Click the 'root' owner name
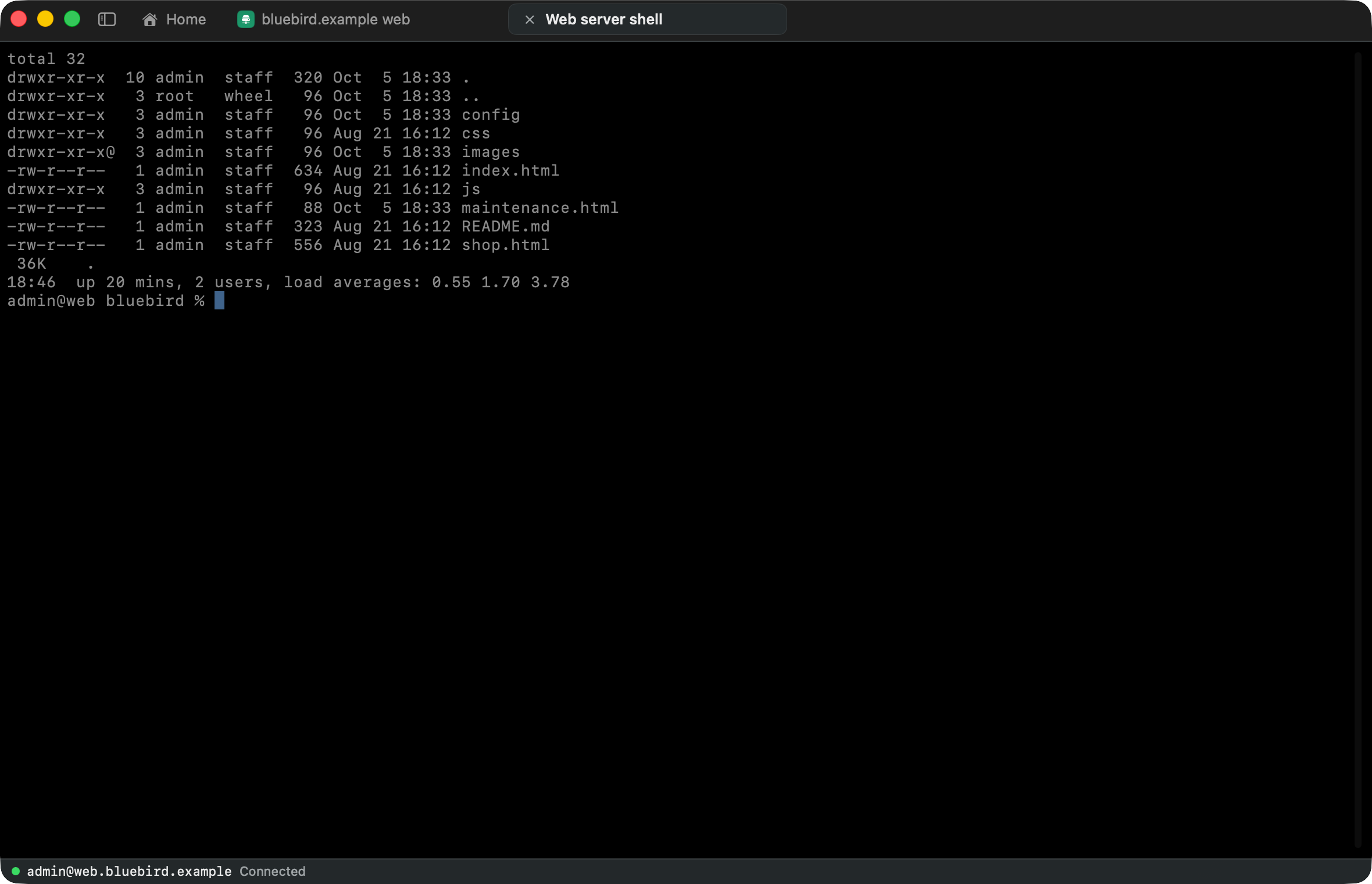Image resolution: width=1372 pixels, height=884 pixels. tap(174, 96)
